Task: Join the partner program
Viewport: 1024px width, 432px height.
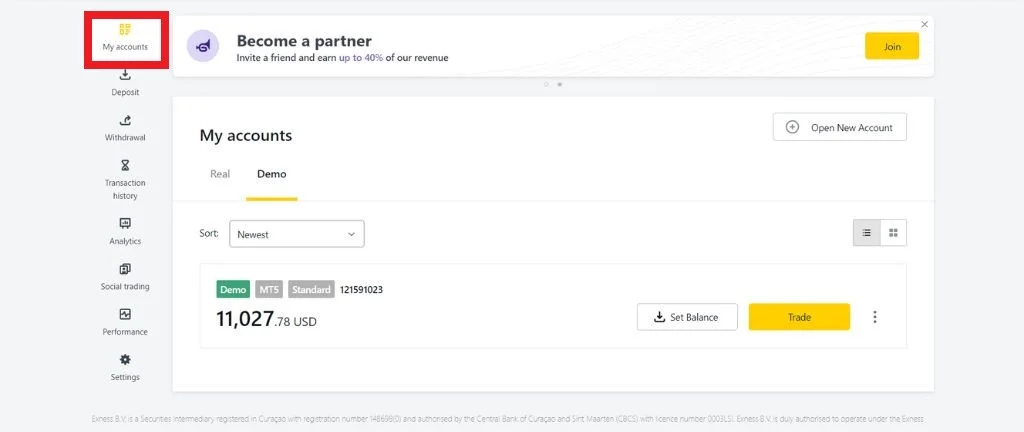Action: pyautogui.click(x=891, y=46)
